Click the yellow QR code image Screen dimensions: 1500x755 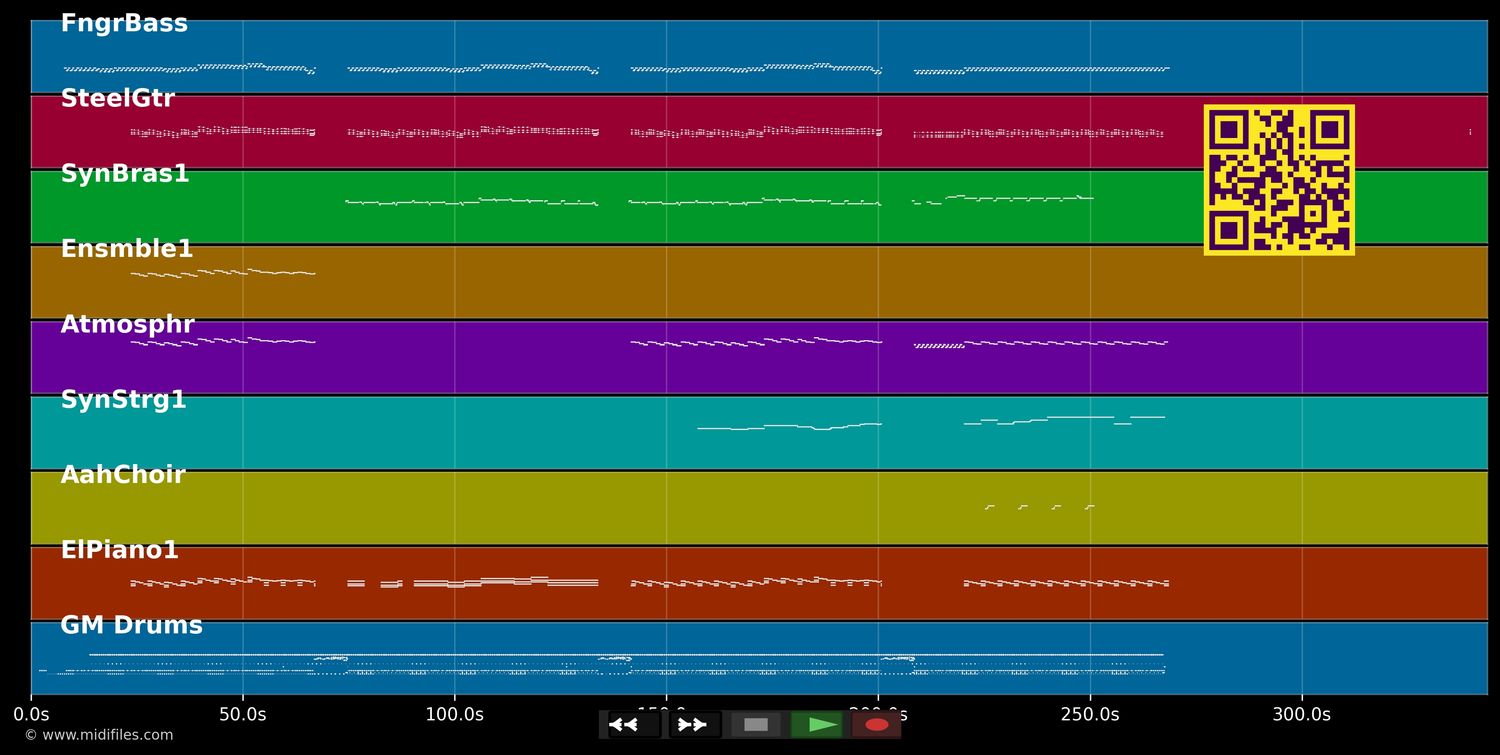click(x=1279, y=180)
